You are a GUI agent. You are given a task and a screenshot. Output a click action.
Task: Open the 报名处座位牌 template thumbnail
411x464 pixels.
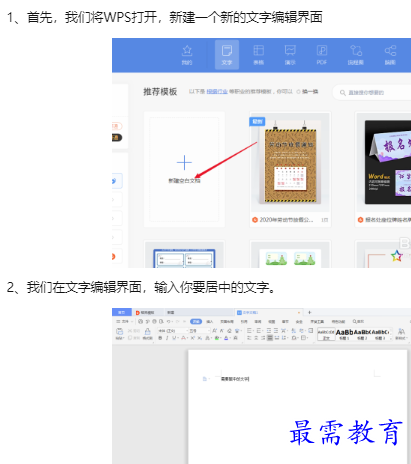383,162
